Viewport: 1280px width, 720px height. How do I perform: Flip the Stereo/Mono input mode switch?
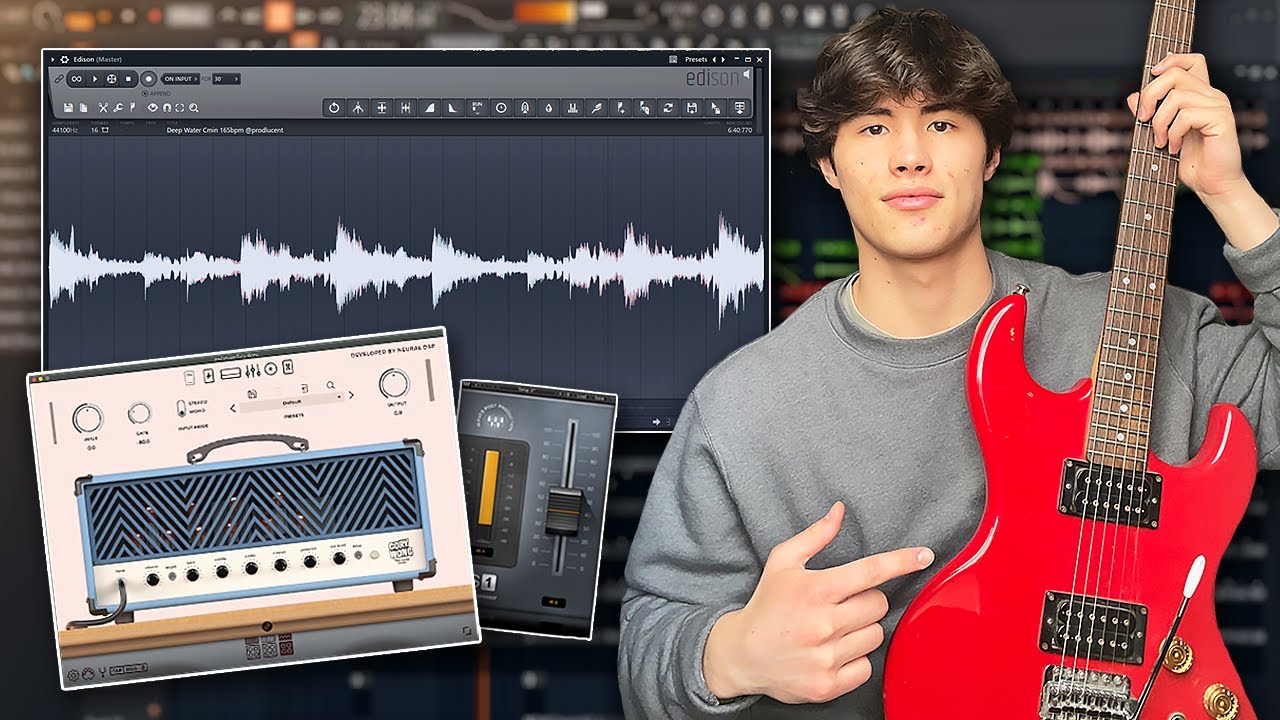click(x=181, y=408)
